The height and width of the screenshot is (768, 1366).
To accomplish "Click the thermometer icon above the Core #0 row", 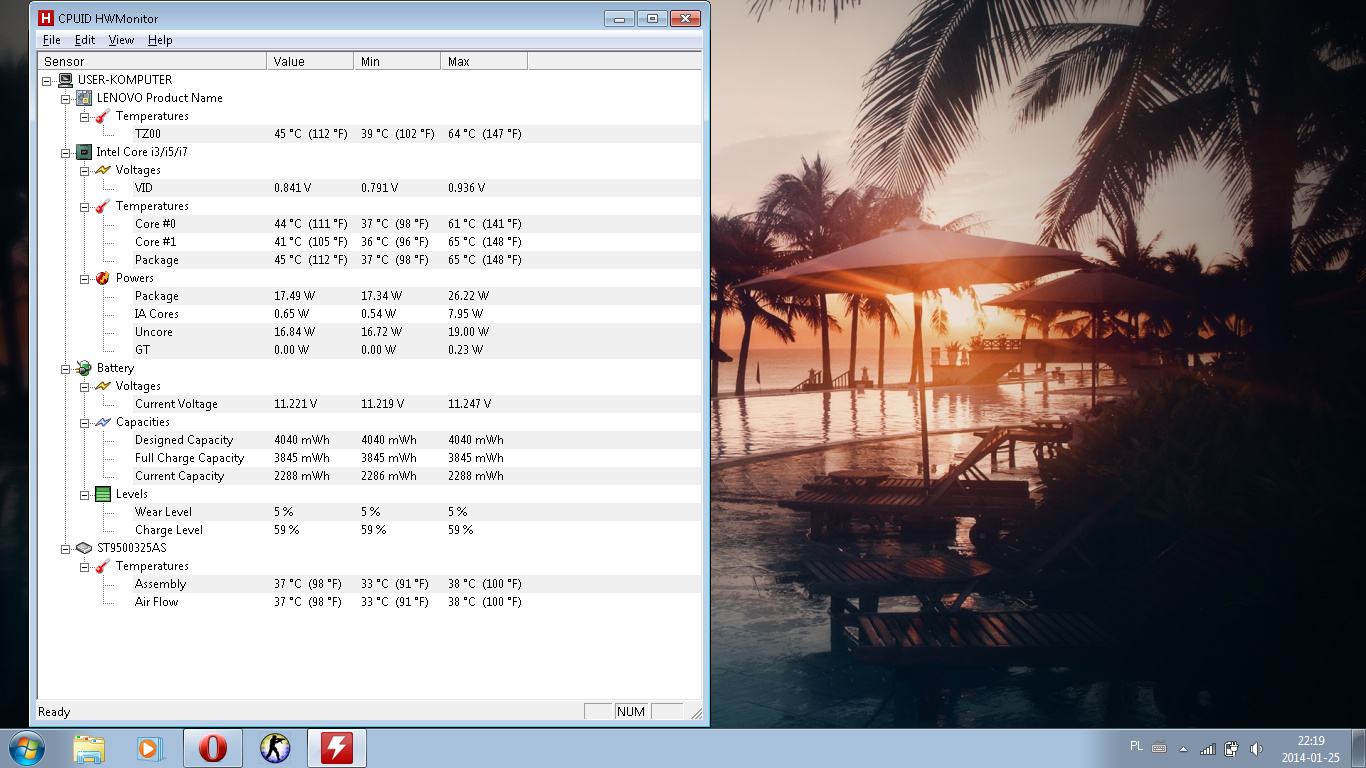I will [104, 206].
